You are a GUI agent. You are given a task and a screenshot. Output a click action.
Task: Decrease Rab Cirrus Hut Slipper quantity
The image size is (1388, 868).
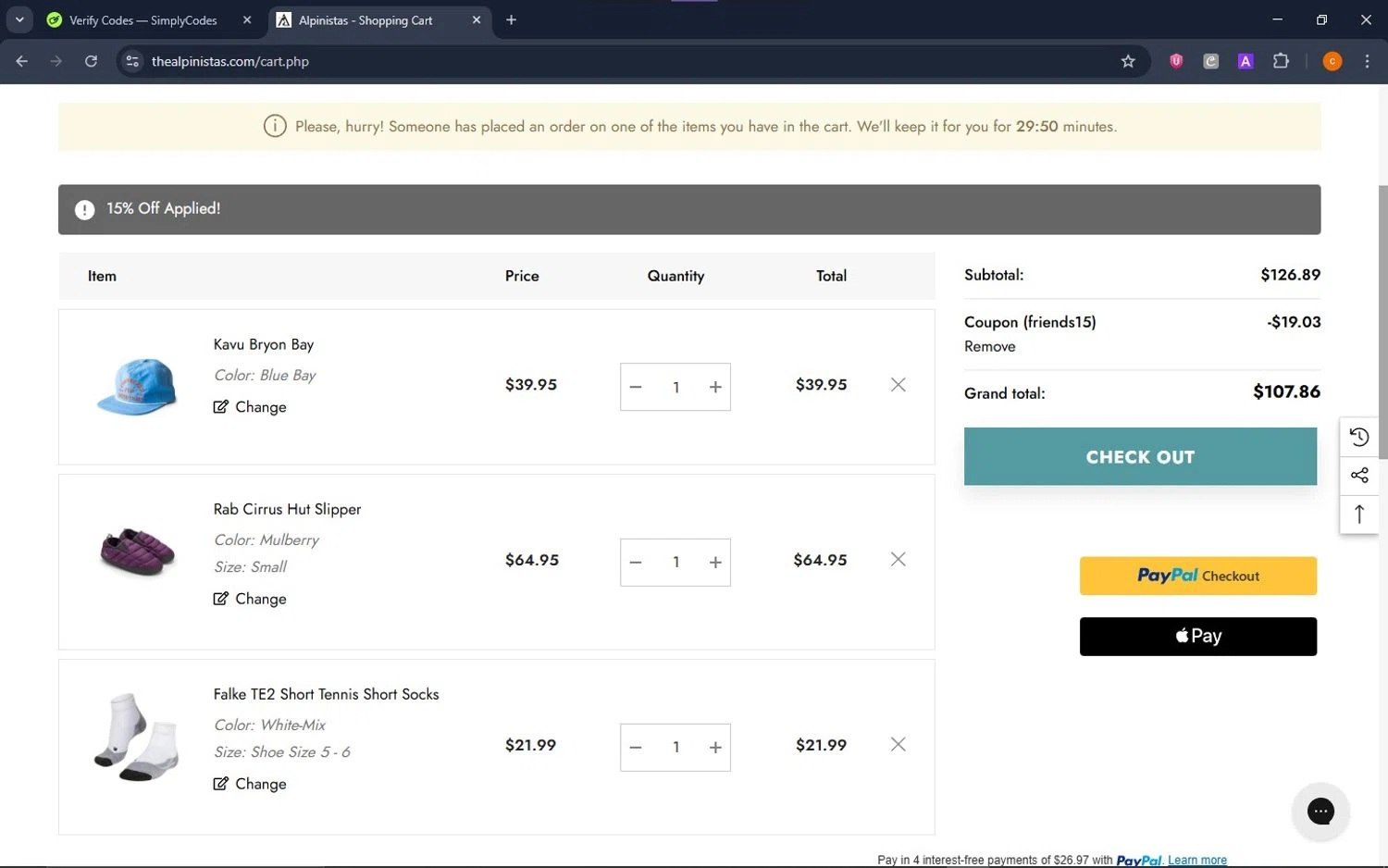tap(636, 563)
